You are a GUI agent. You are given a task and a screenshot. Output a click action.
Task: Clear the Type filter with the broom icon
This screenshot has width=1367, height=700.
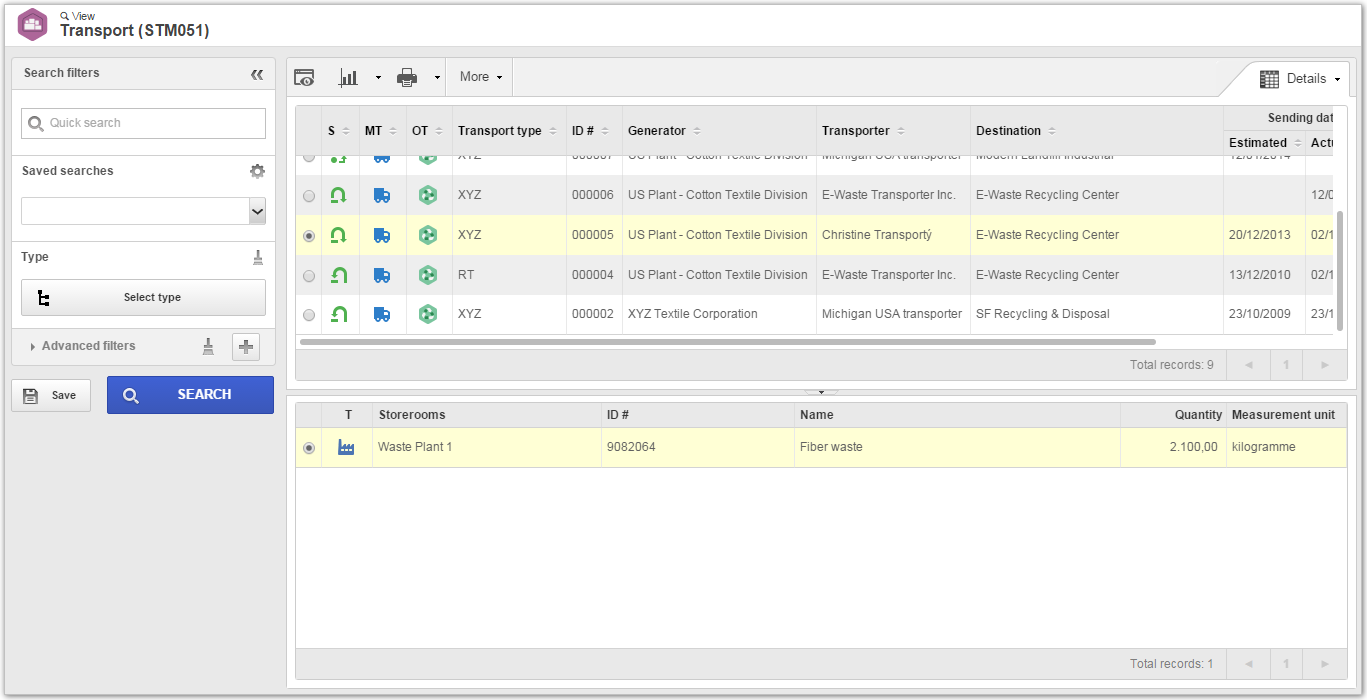258,257
